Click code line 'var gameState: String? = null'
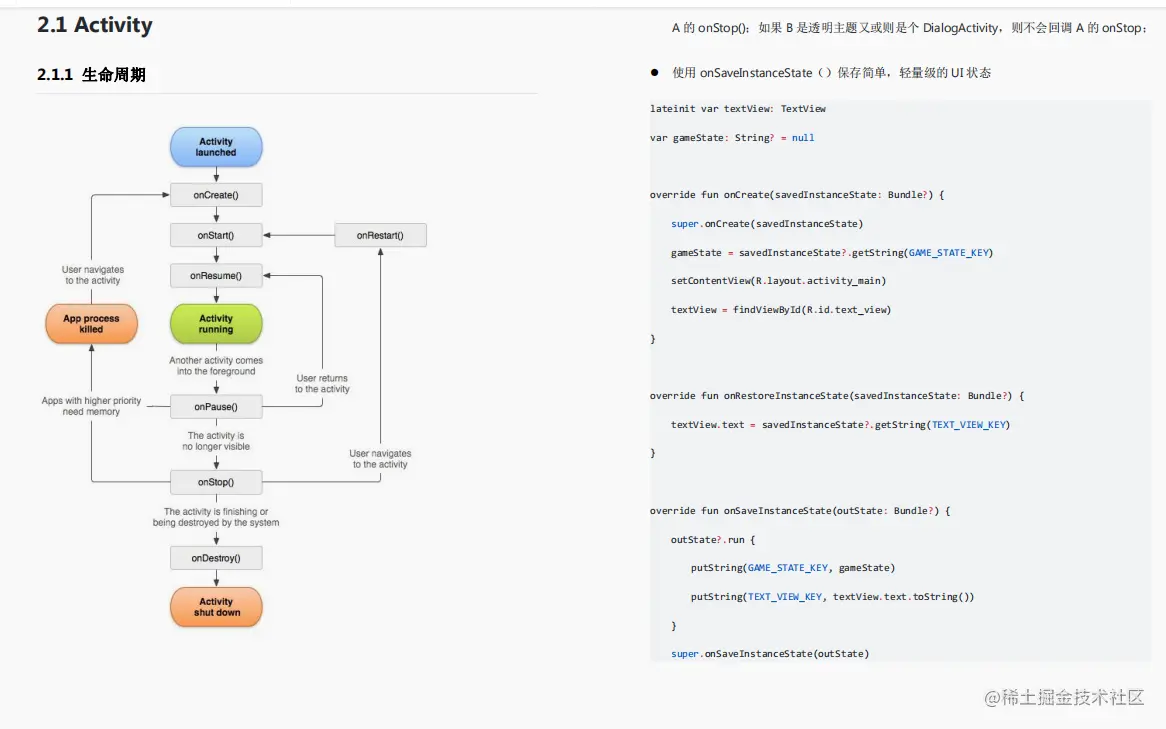 [732, 138]
